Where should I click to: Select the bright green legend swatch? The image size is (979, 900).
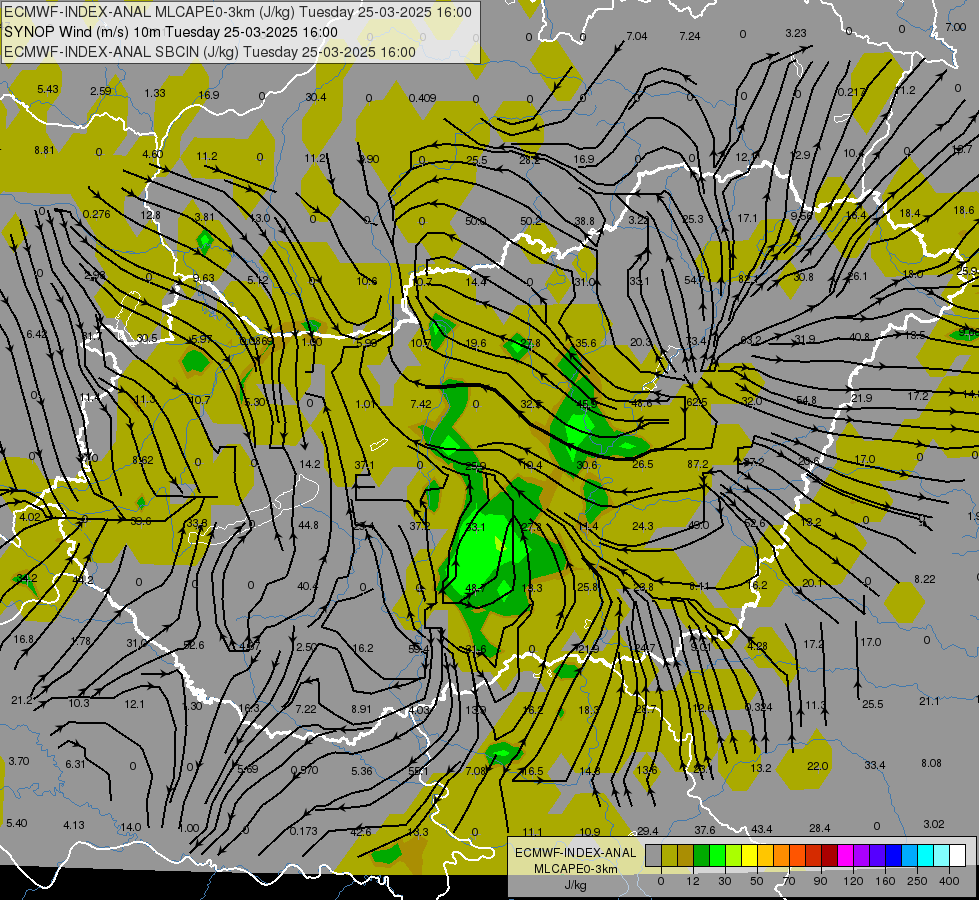[x=718, y=855]
